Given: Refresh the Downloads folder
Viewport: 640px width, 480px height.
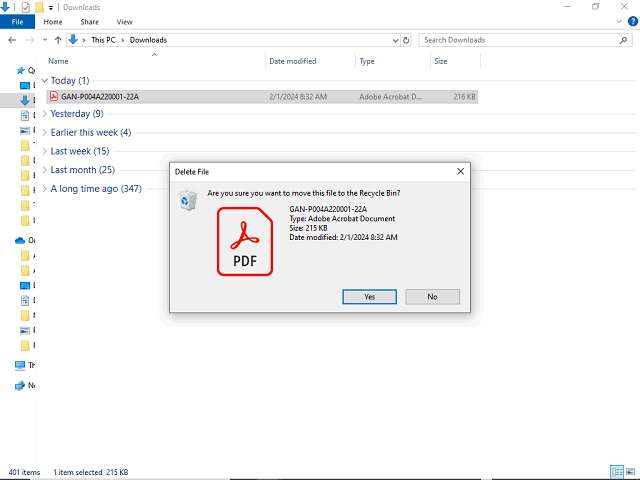Looking at the screenshot, I should (406, 40).
